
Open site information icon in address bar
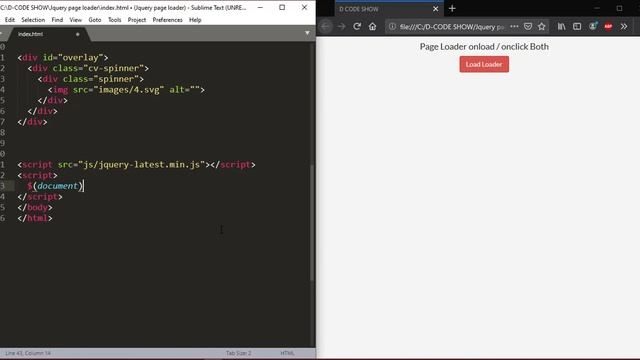point(392,27)
